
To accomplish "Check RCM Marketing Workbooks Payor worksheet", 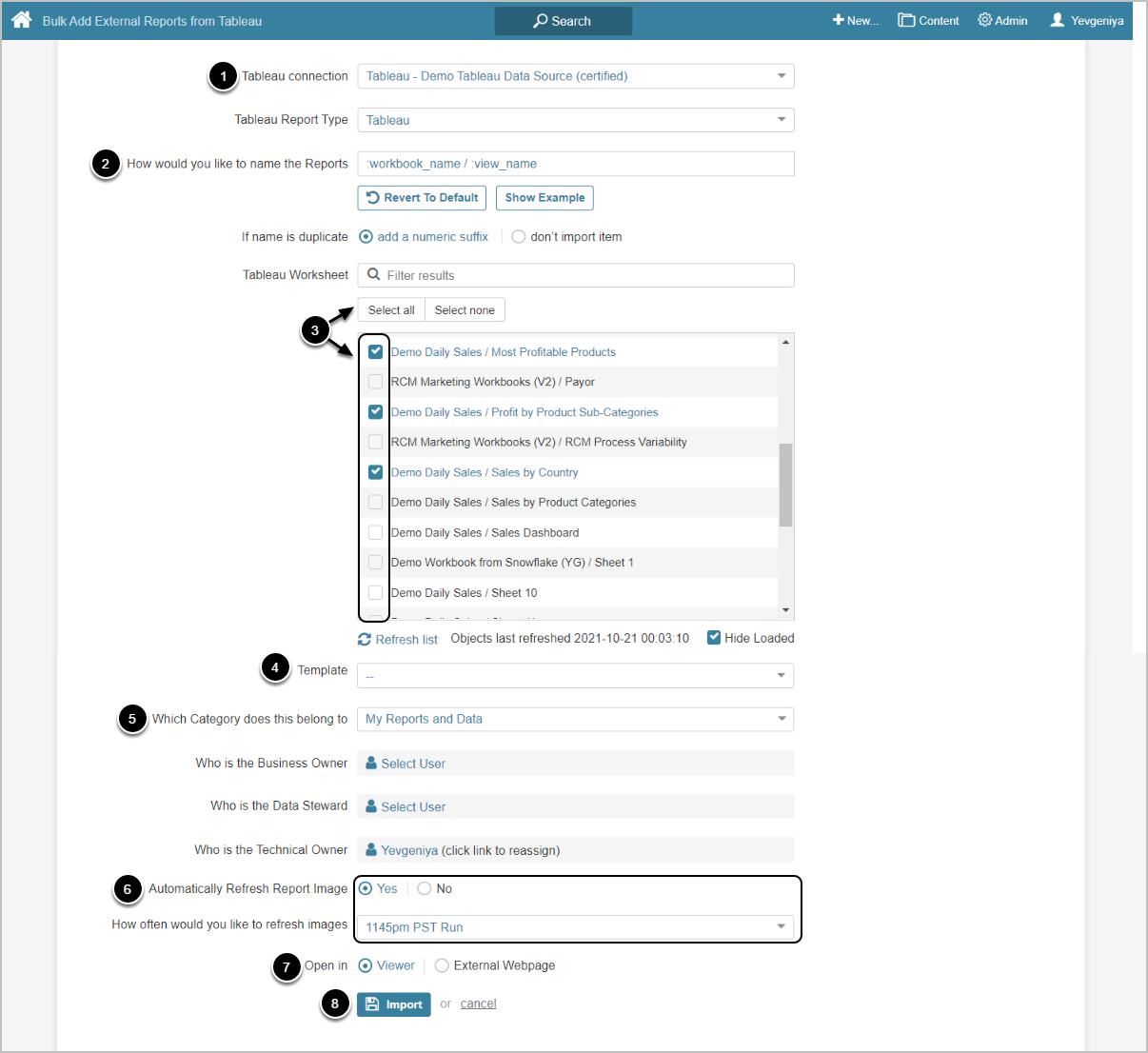I will [x=375, y=382].
